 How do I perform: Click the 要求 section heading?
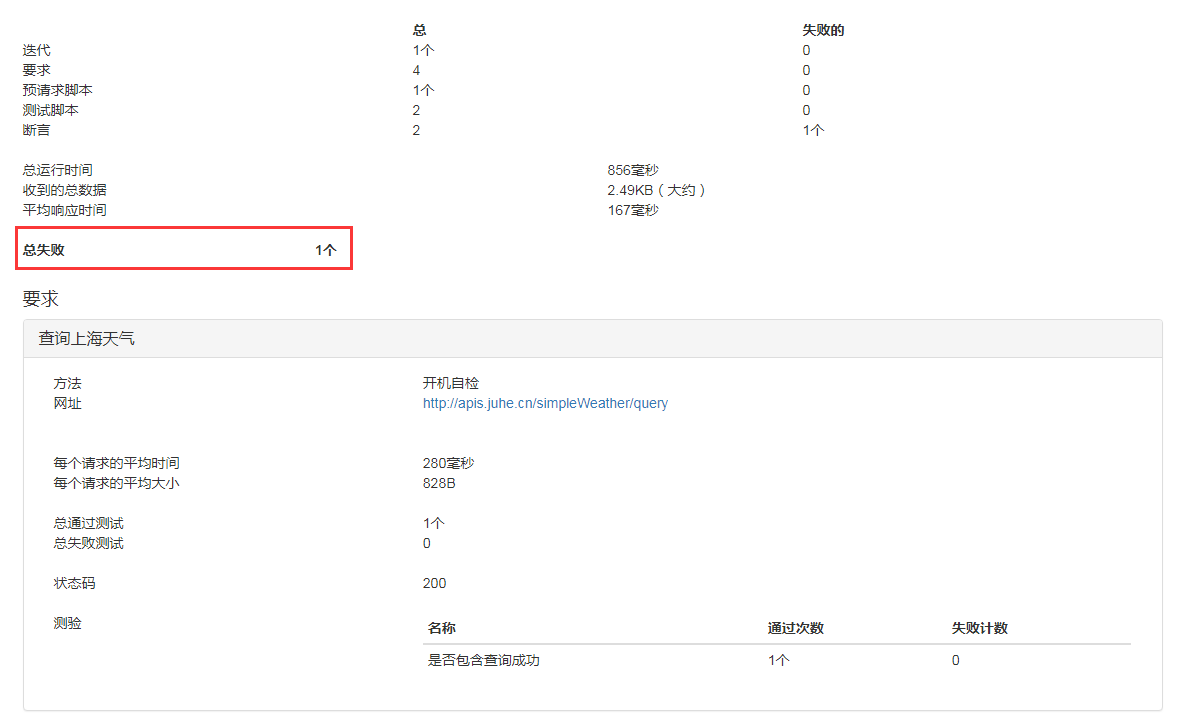(x=39, y=298)
